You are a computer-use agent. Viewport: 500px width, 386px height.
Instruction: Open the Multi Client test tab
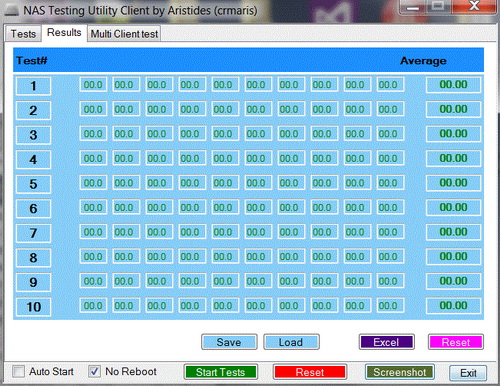point(124,34)
